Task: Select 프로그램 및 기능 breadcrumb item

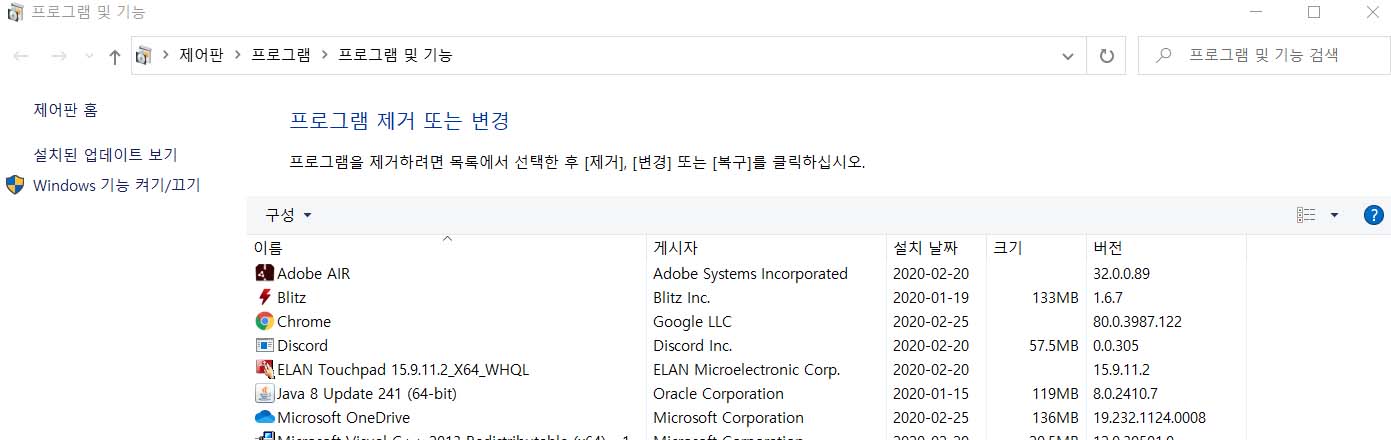Action: click(x=396, y=56)
